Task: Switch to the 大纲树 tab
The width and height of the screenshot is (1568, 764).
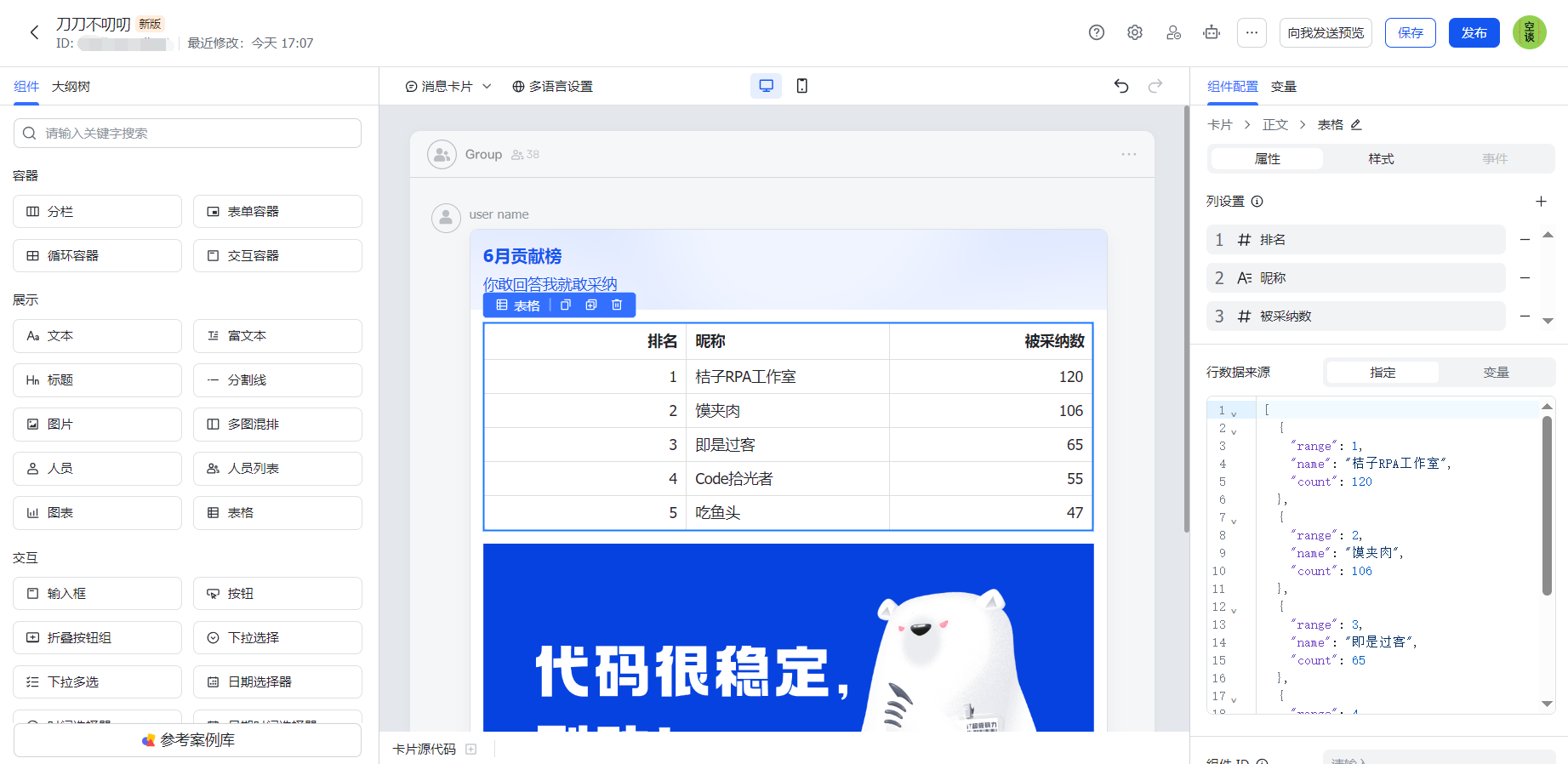Action: click(x=71, y=87)
